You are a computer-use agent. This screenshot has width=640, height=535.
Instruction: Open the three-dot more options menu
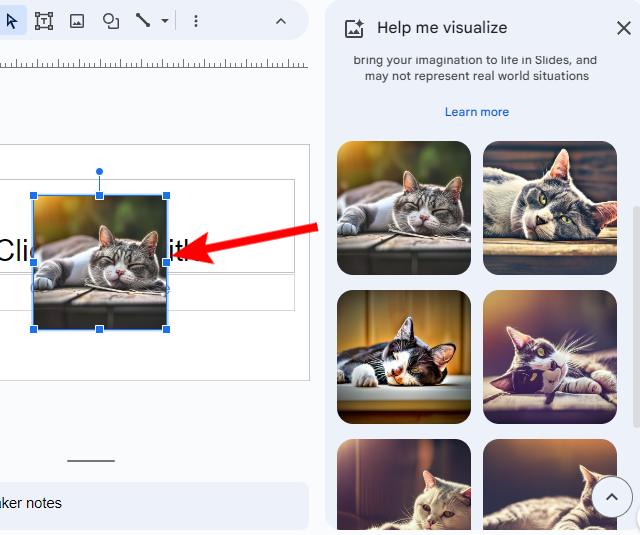pos(196,21)
